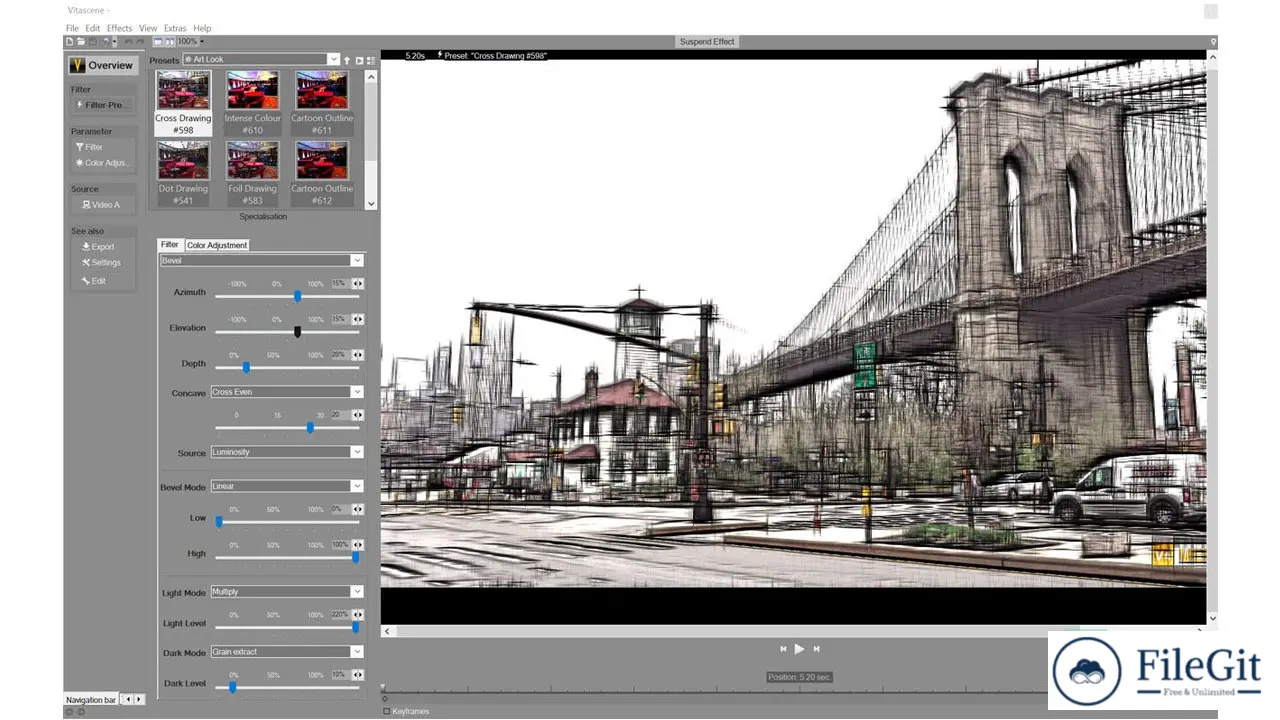
Task: Expand the Dark Mode Grain extract dropdown
Action: pos(287,652)
